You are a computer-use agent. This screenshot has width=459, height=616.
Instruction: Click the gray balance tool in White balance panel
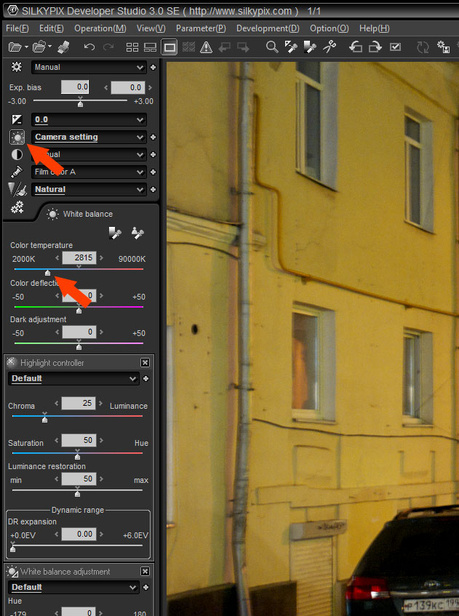coord(115,233)
